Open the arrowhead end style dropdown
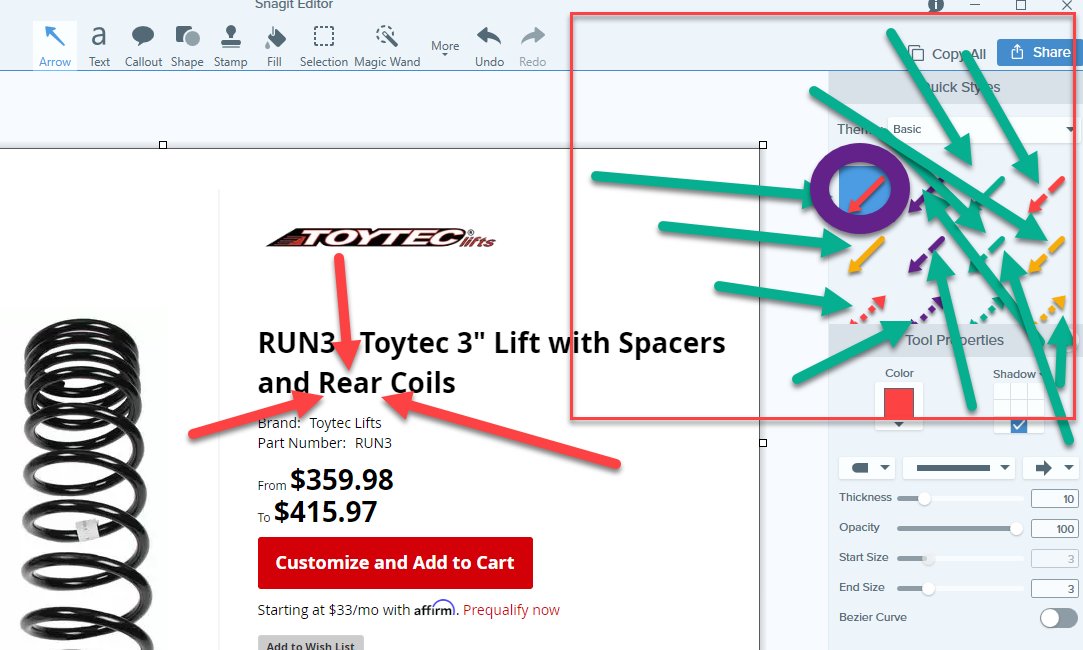 (1051, 468)
